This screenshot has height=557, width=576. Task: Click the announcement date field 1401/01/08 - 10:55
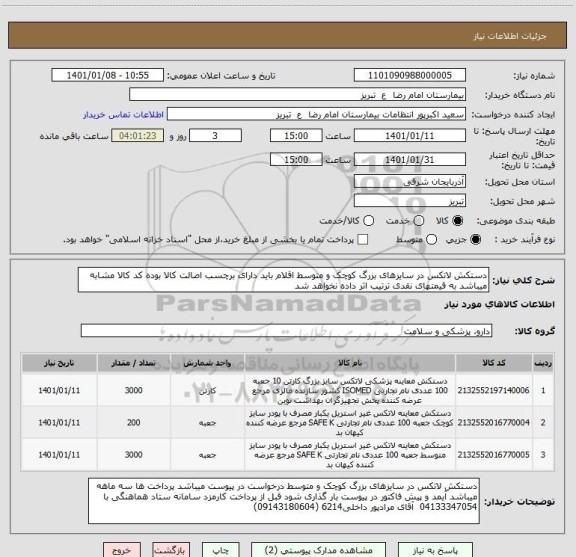pos(108,75)
